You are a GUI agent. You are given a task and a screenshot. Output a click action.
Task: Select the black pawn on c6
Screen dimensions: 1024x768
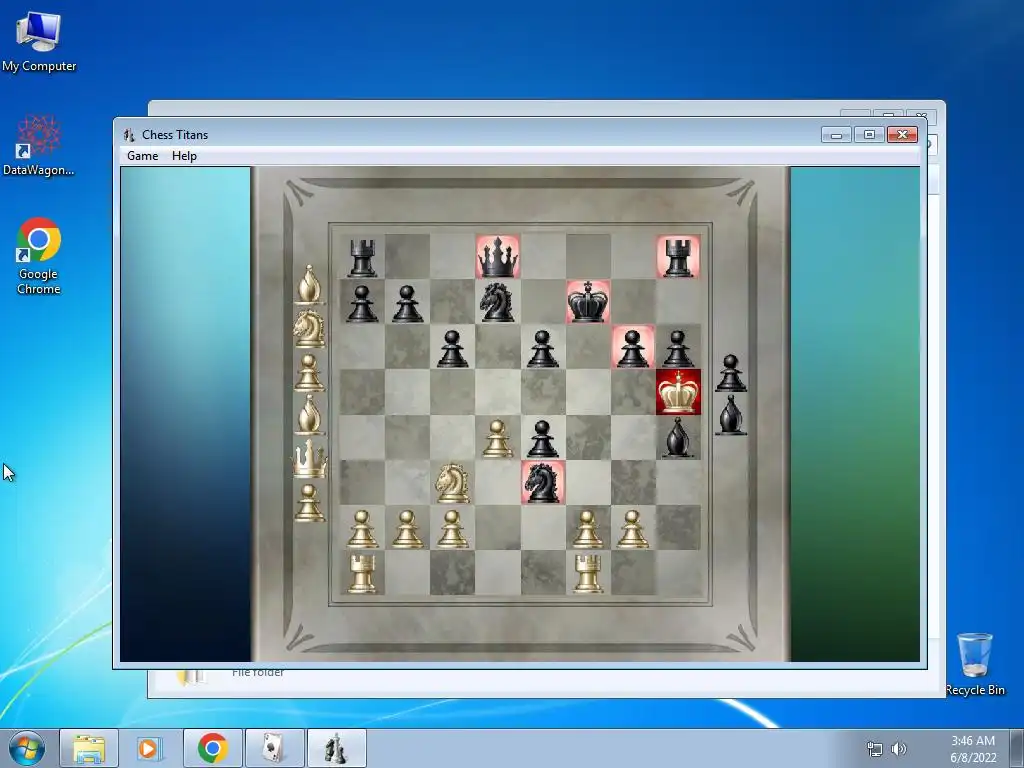453,349
